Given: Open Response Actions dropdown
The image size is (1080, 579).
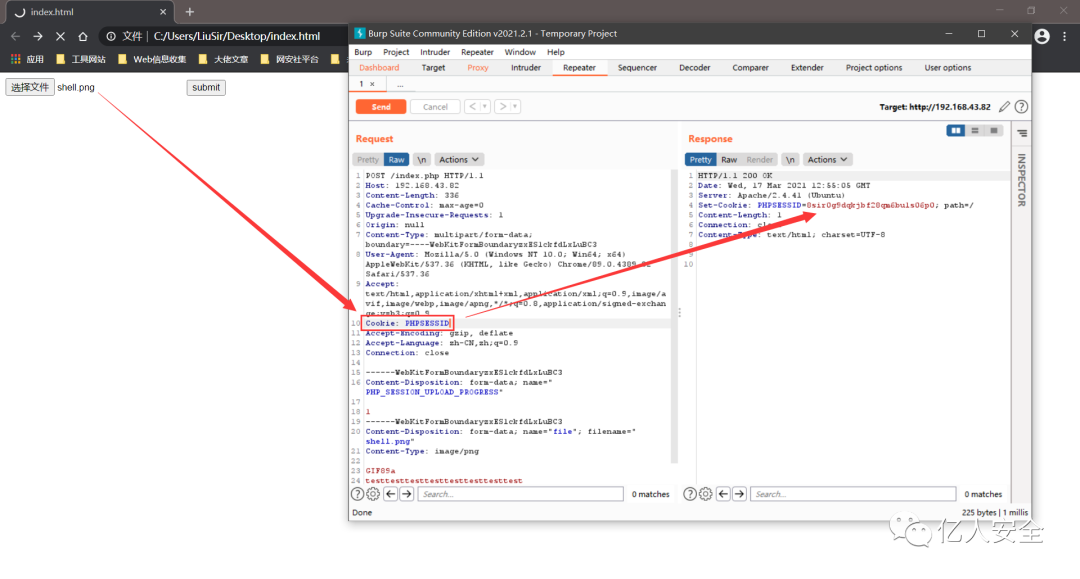Looking at the screenshot, I should (x=827, y=160).
